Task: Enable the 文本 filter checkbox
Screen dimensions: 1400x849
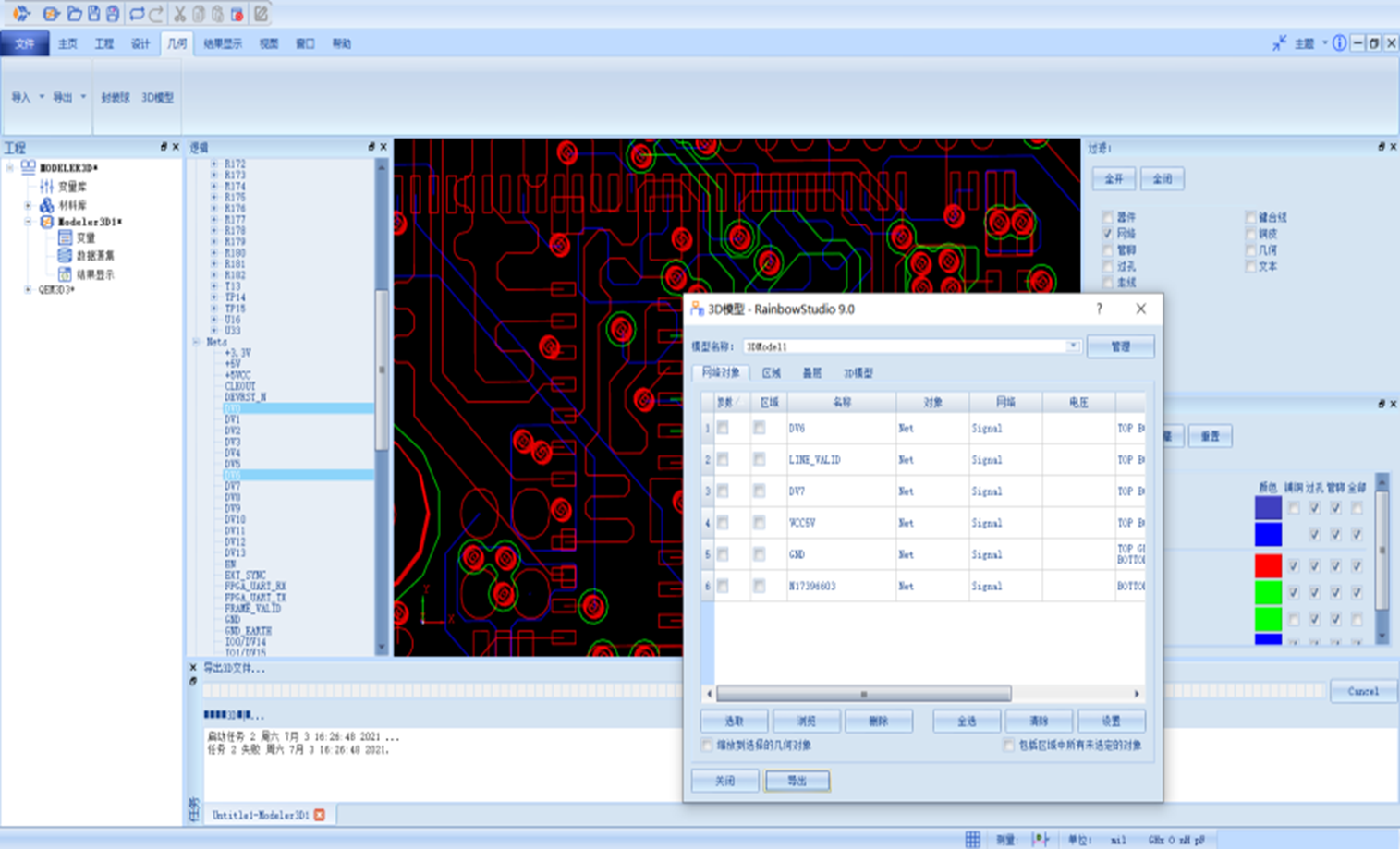Action: coord(1250,267)
